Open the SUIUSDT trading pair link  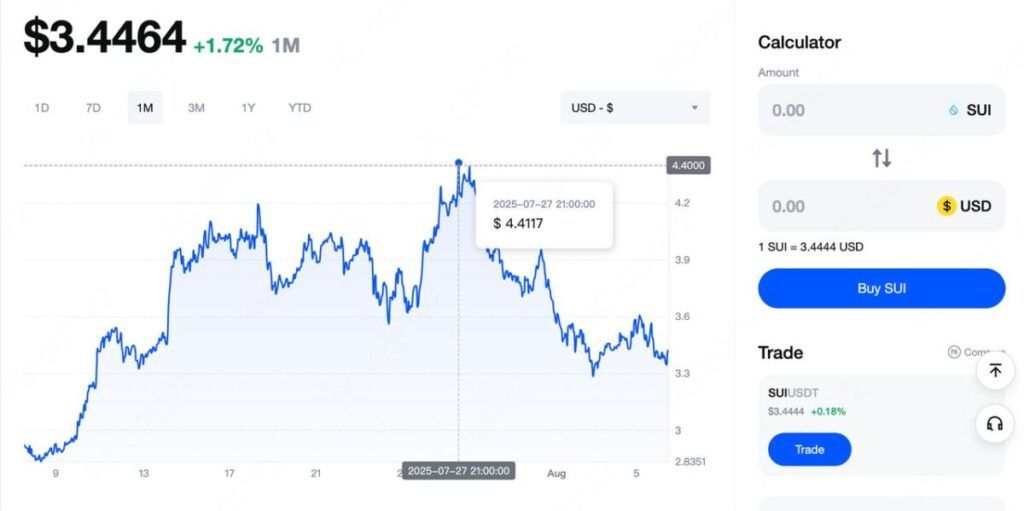click(793, 393)
